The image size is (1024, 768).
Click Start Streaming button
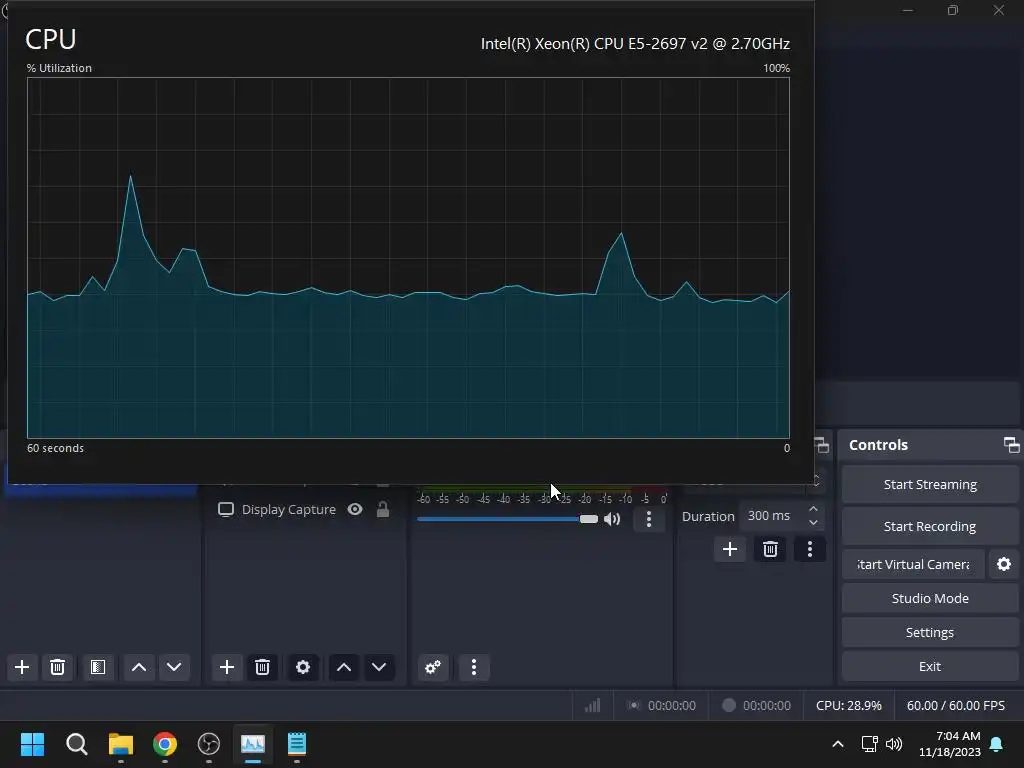coord(930,485)
